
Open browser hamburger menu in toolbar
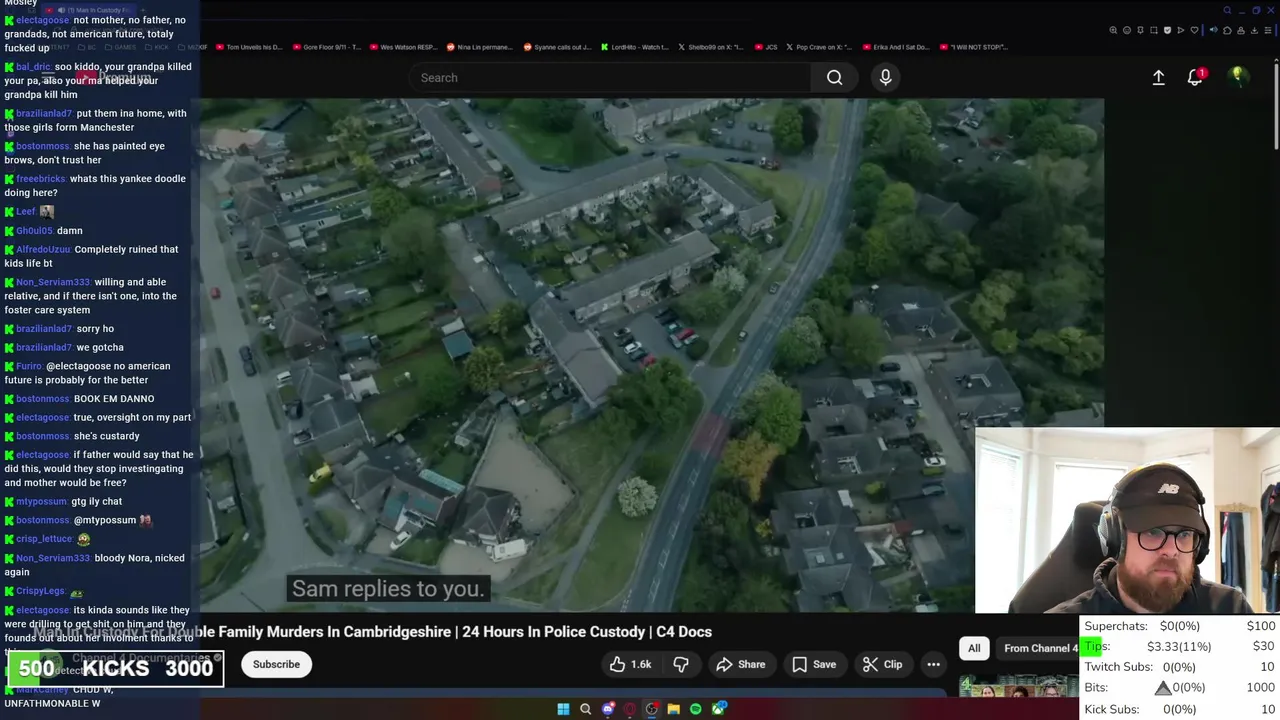point(1266,30)
